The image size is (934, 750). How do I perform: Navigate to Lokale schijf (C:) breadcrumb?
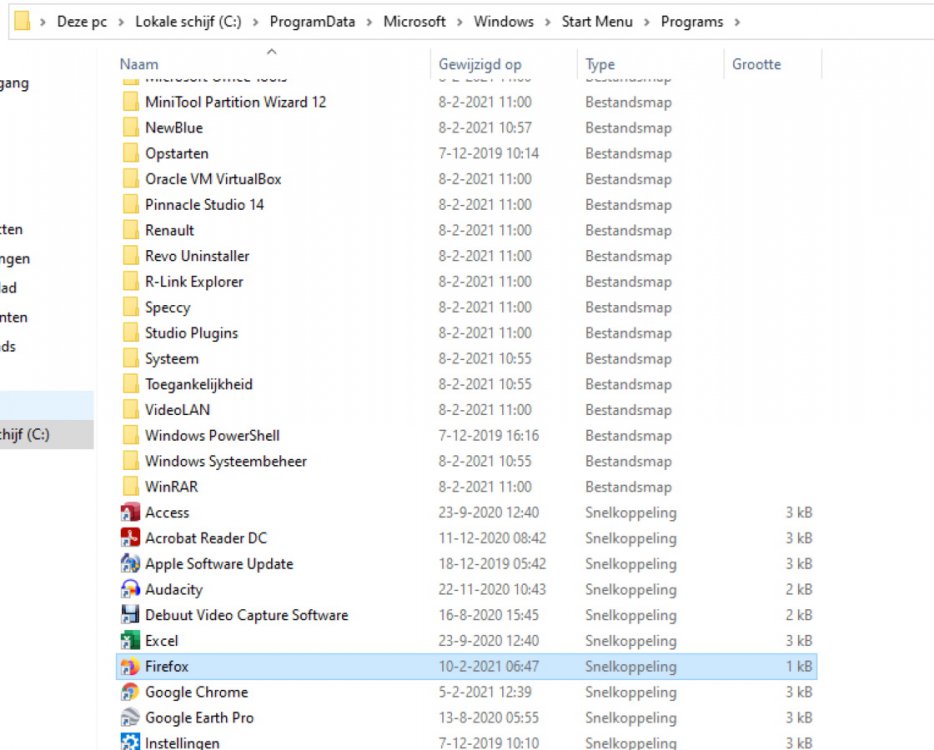point(188,22)
